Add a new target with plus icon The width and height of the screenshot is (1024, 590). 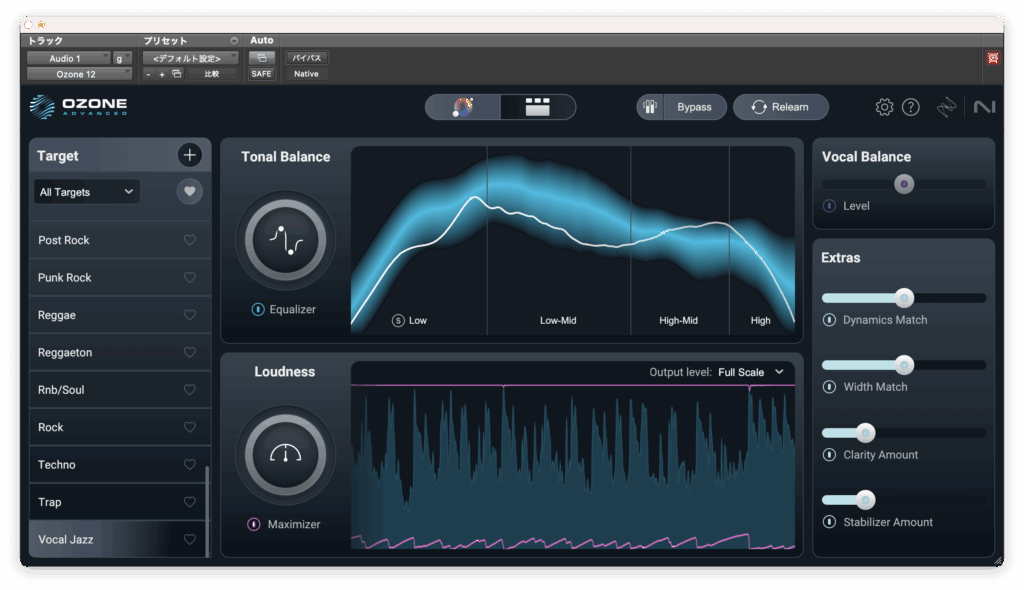[x=190, y=155]
